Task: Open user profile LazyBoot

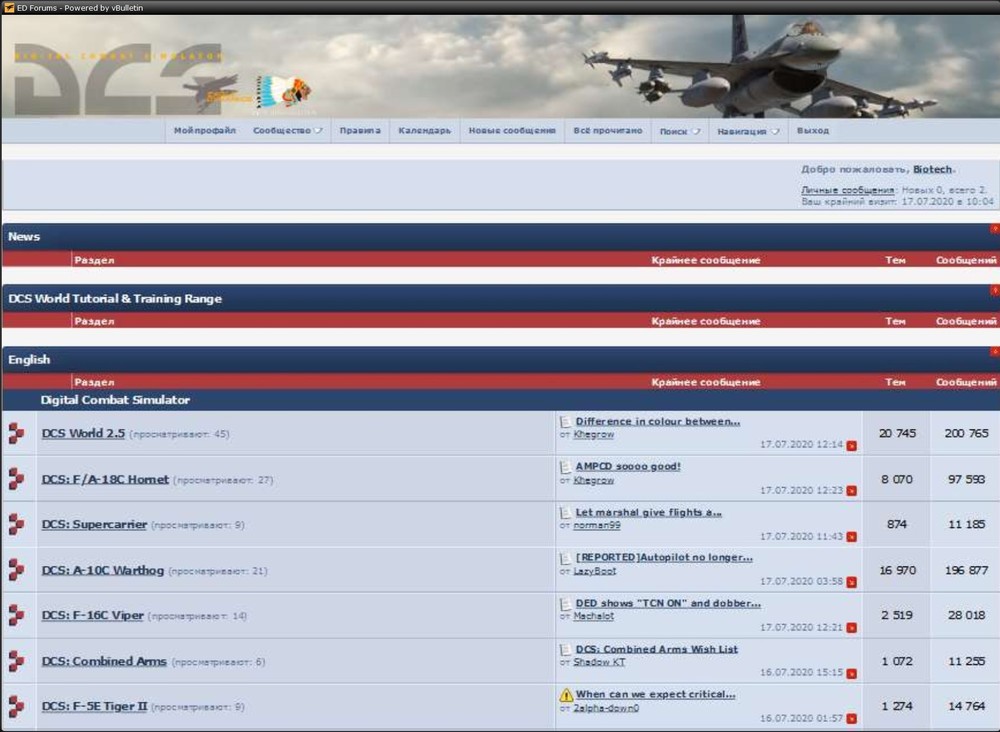Action: (594, 571)
